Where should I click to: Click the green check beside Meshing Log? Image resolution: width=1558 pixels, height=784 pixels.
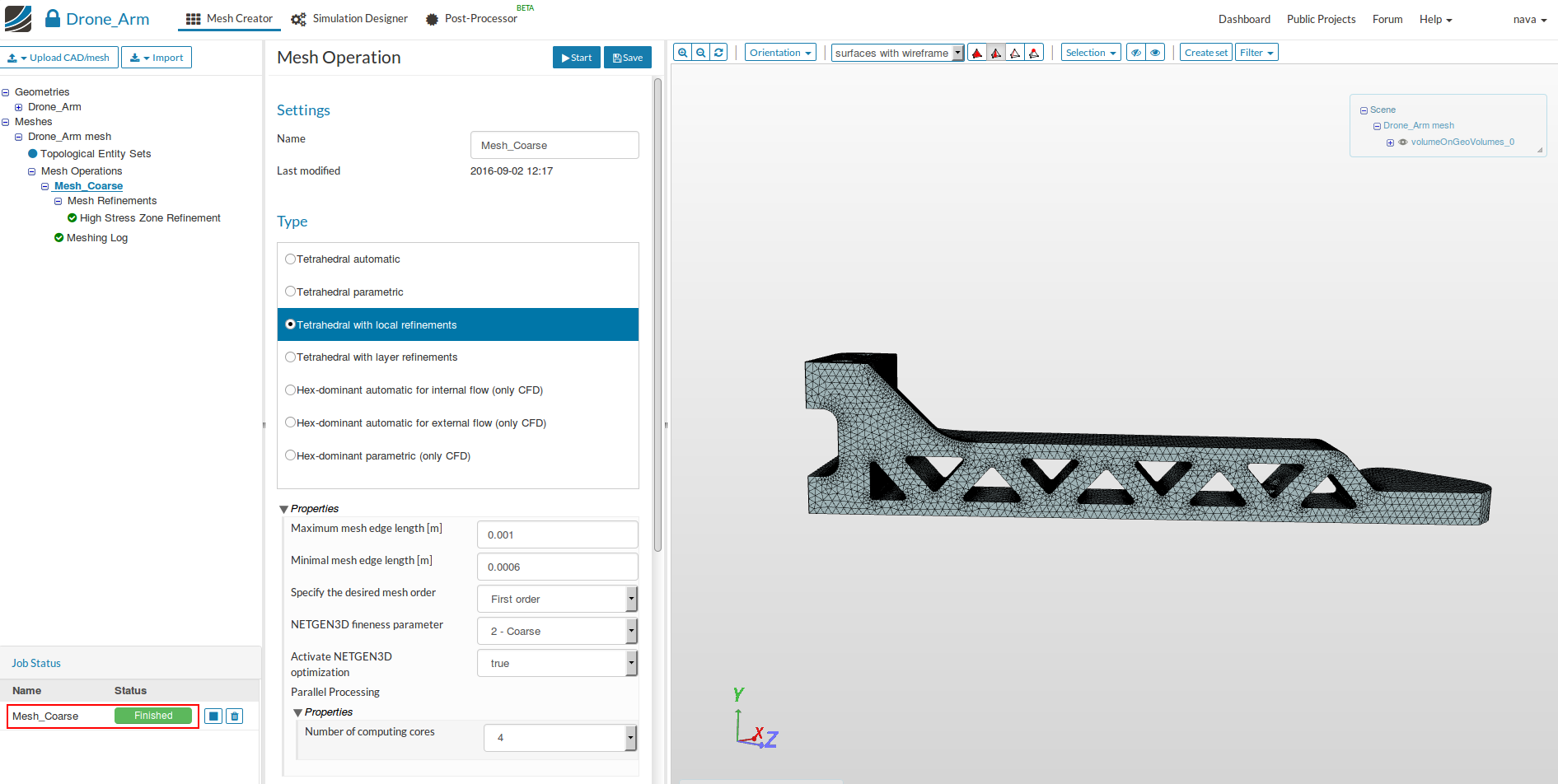point(59,238)
